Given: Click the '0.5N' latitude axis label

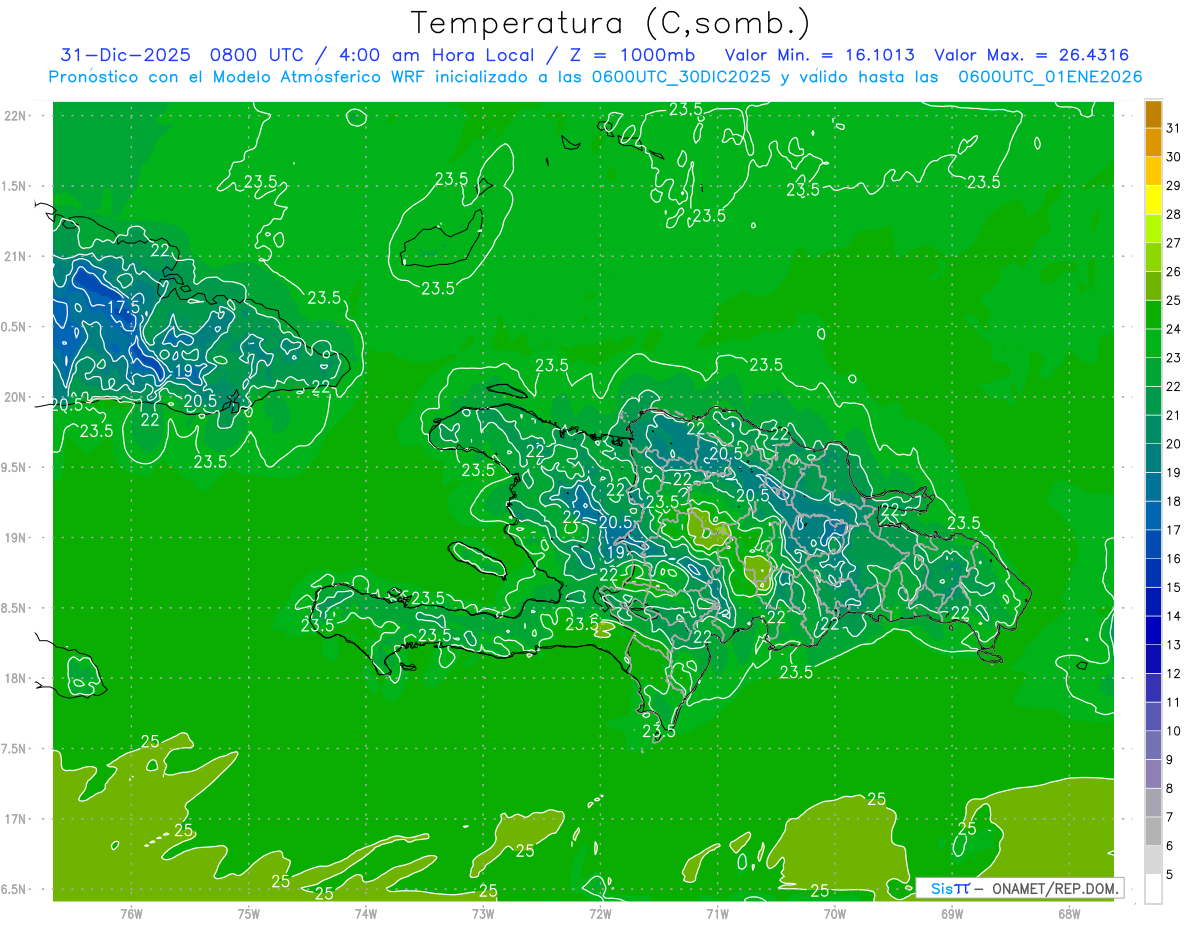Looking at the screenshot, I should [x=15, y=327].
